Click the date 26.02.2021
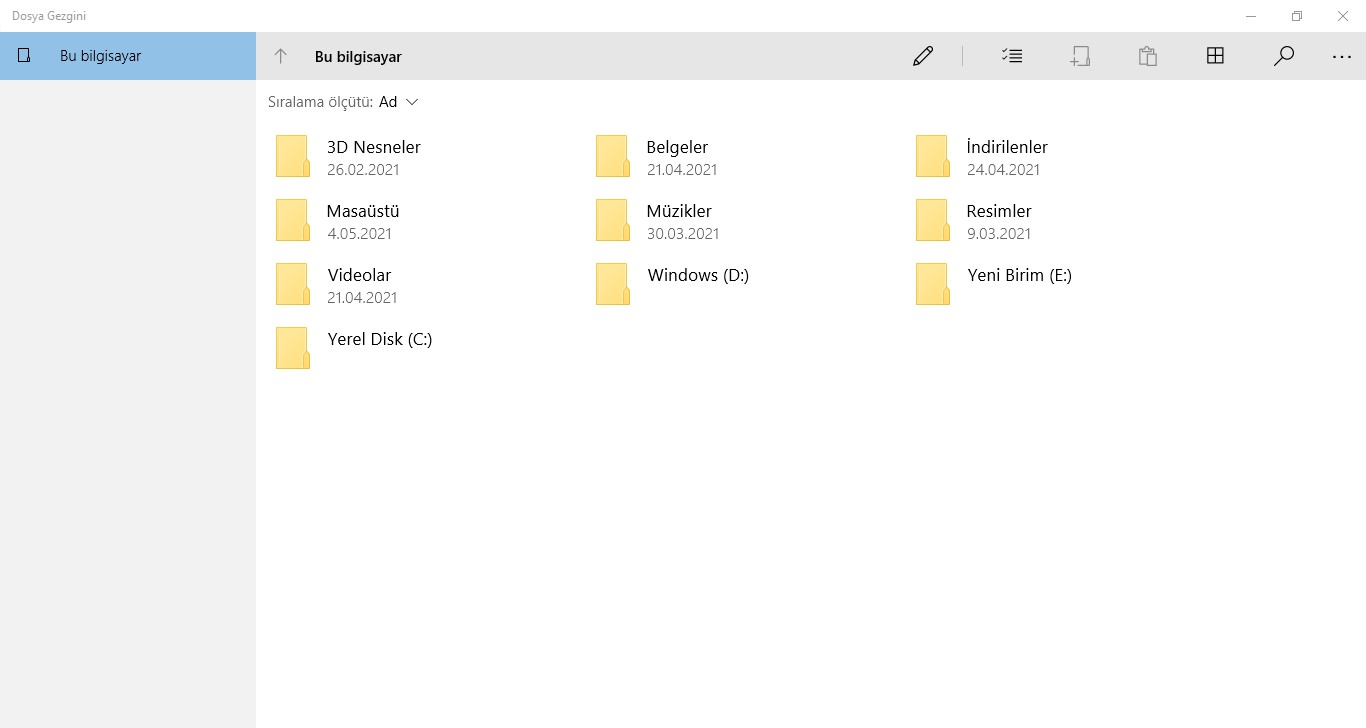 coord(363,169)
